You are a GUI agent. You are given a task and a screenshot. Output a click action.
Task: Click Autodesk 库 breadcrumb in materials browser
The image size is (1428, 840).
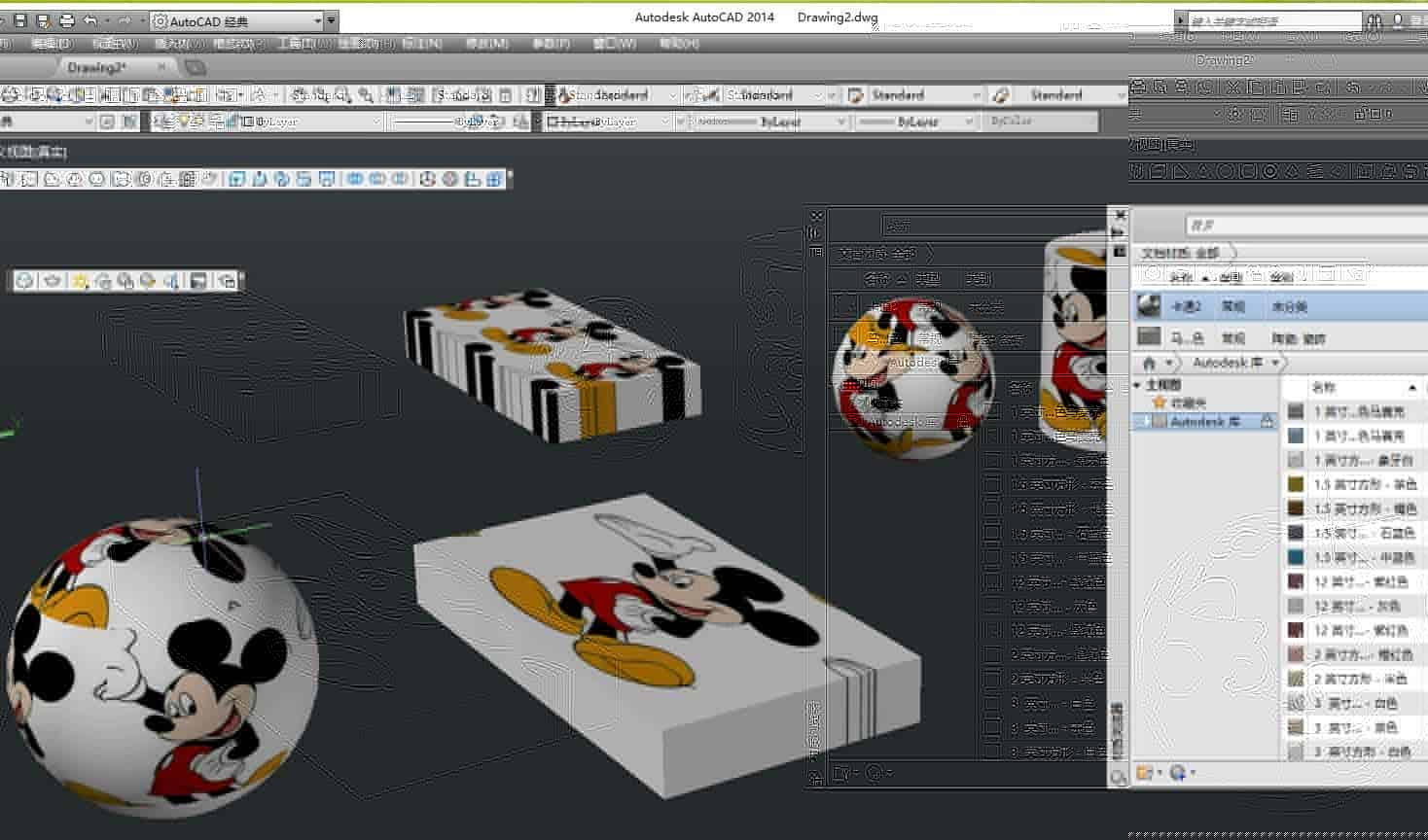coord(1228,363)
